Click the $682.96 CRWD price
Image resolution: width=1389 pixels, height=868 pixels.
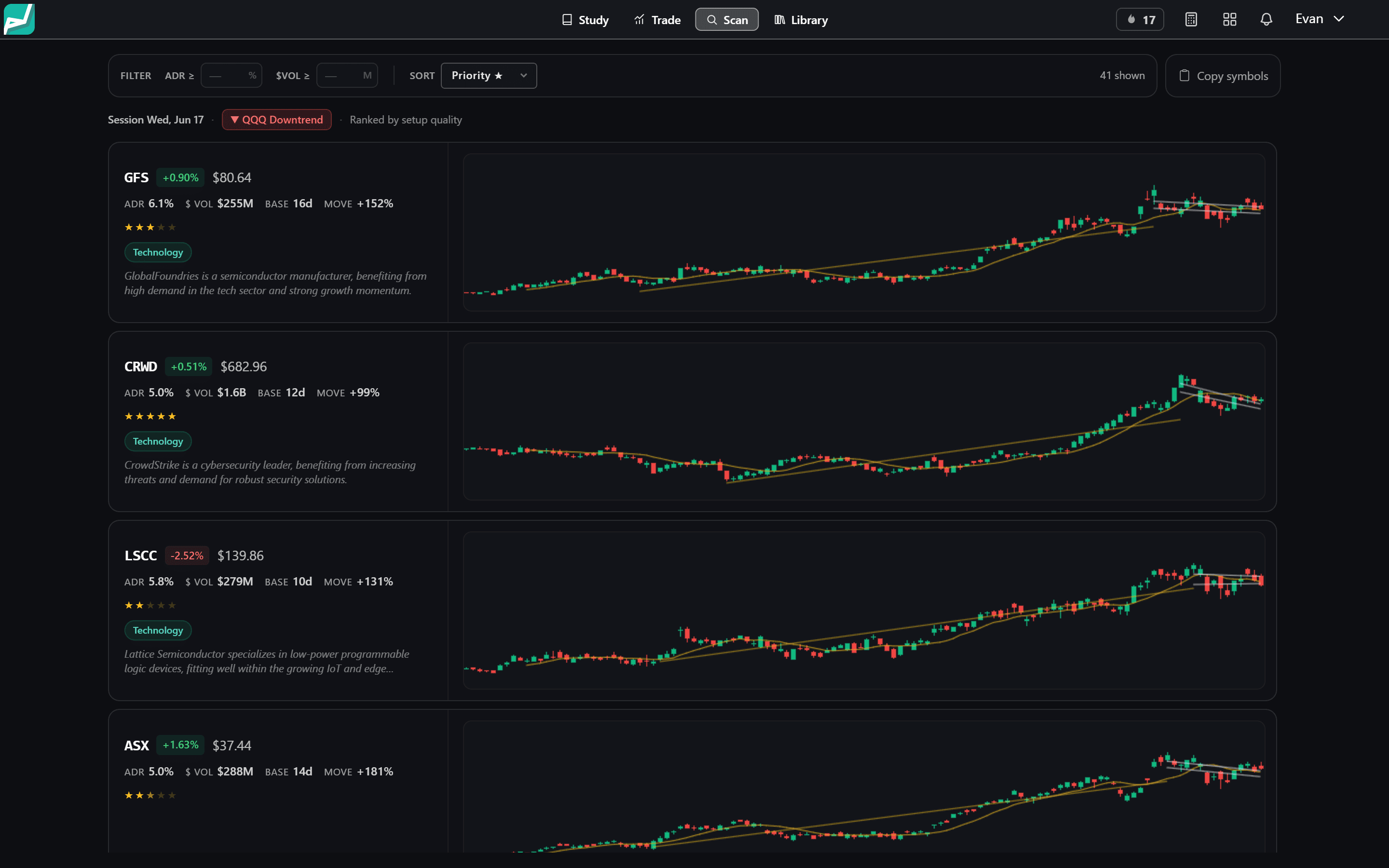coord(244,366)
